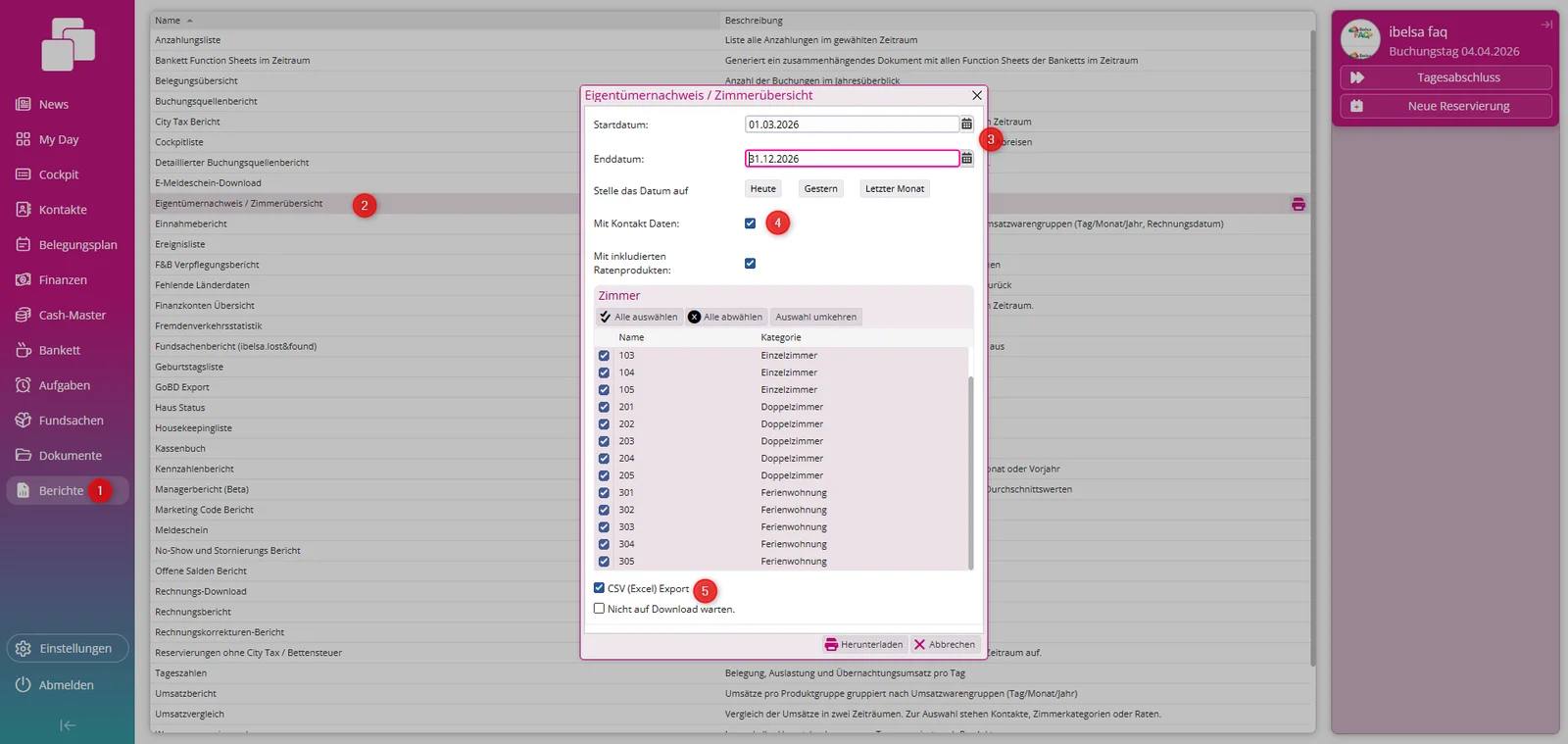The width and height of the screenshot is (1568, 744).
Task: Enable Nicht auf Download warten checkbox
Action: (x=599, y=609)
